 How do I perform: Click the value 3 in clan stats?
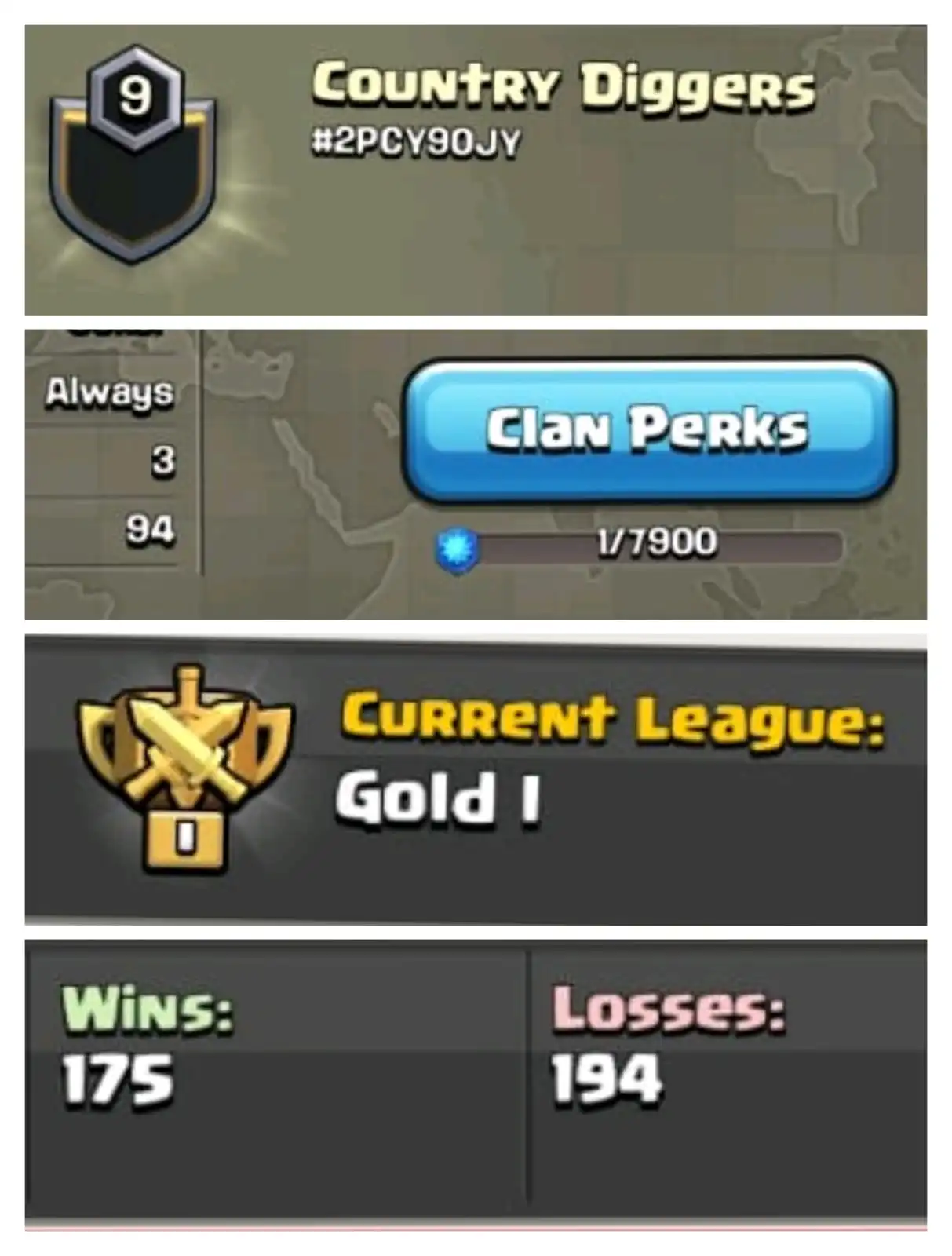pyautogui.click(x=163, y=461)
